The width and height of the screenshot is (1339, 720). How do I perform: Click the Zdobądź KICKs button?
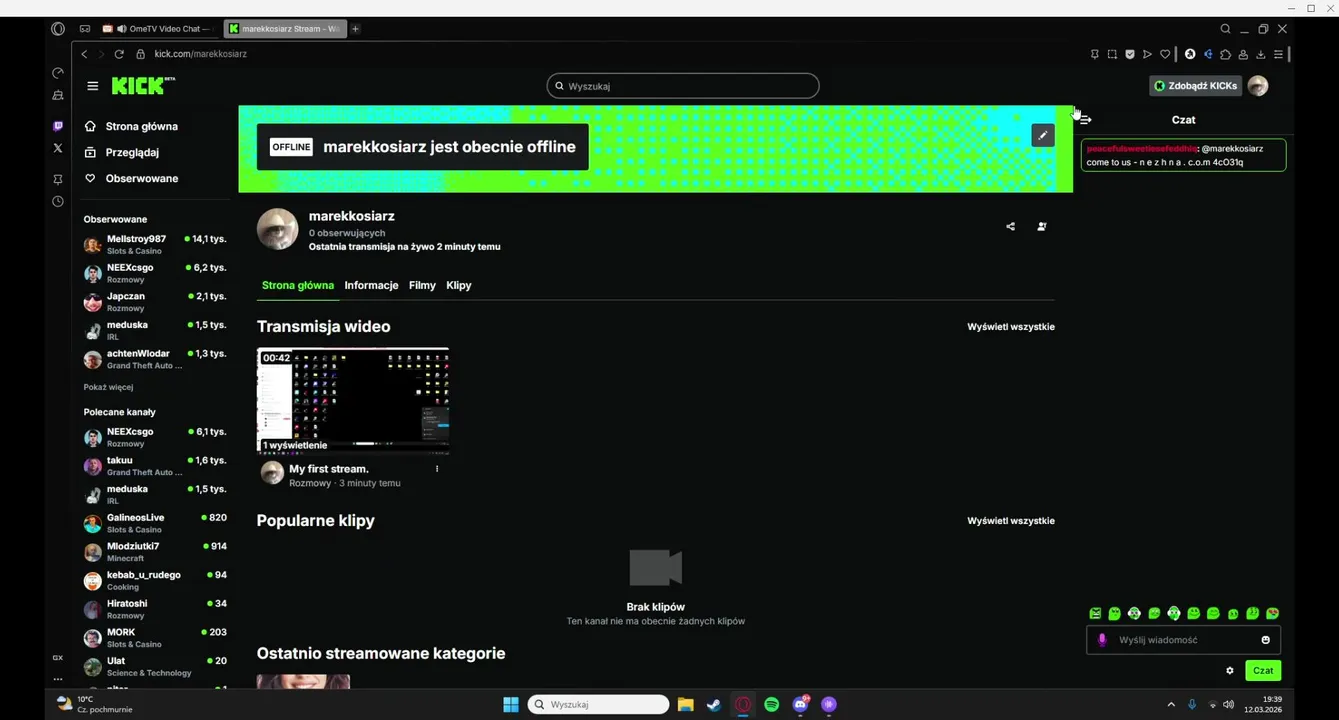click(x=1196, y=86)
